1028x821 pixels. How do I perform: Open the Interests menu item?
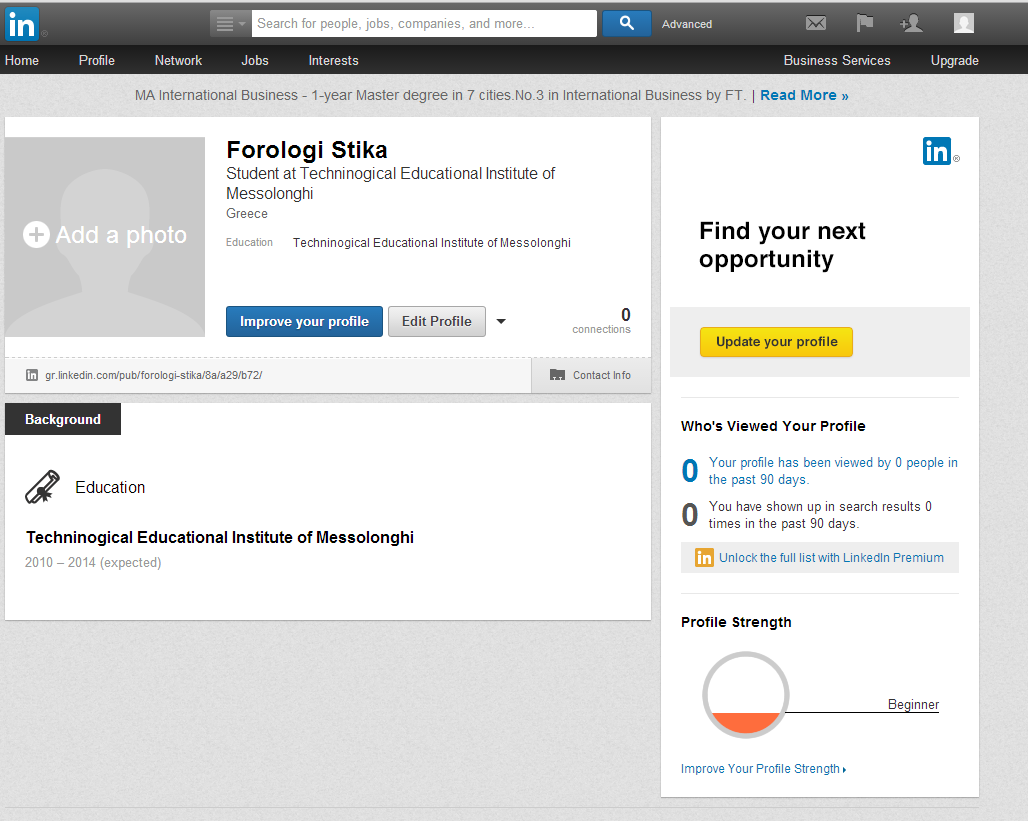point(333,60)
